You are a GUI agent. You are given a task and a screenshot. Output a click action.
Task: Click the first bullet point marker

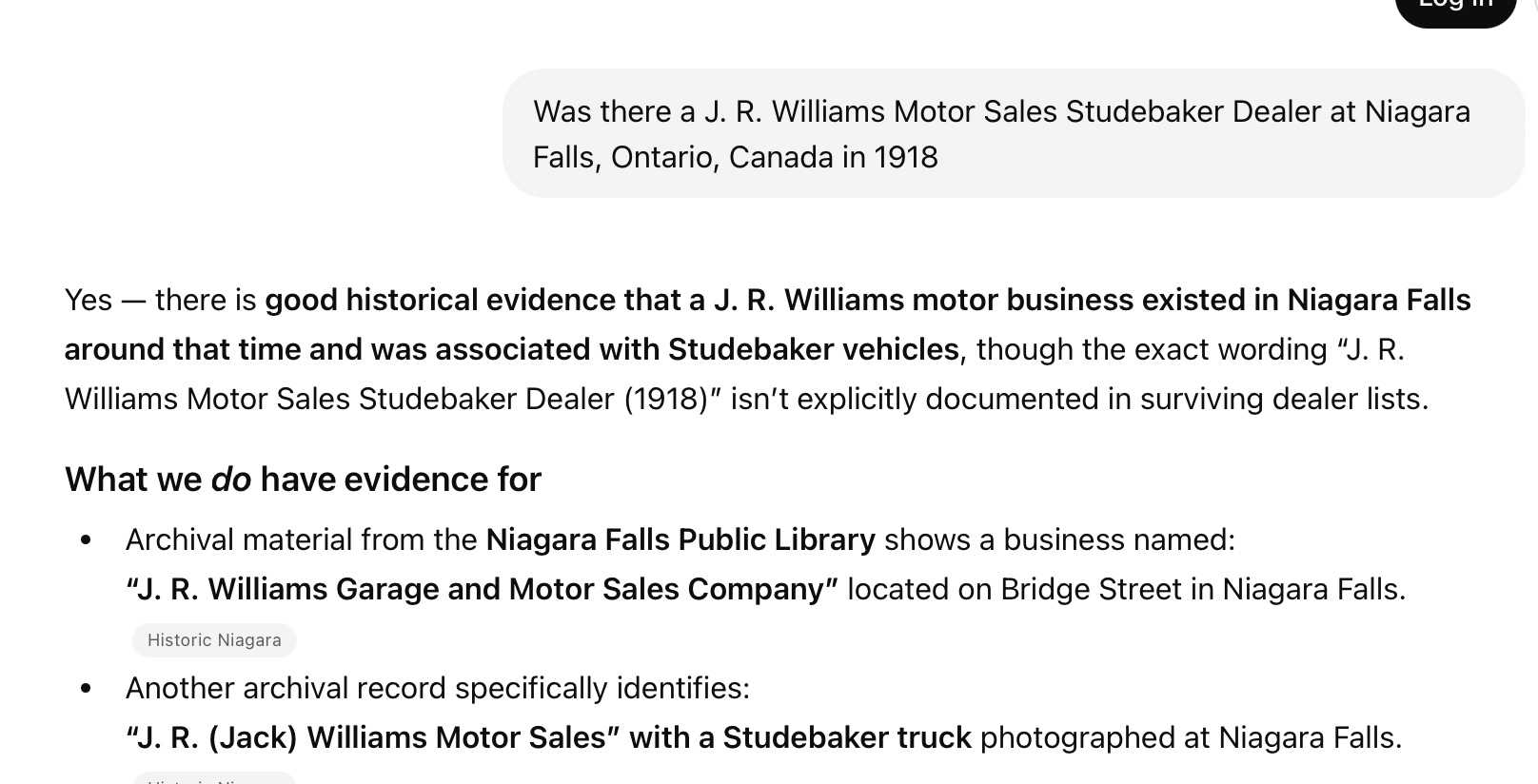(x=87, y=540)
